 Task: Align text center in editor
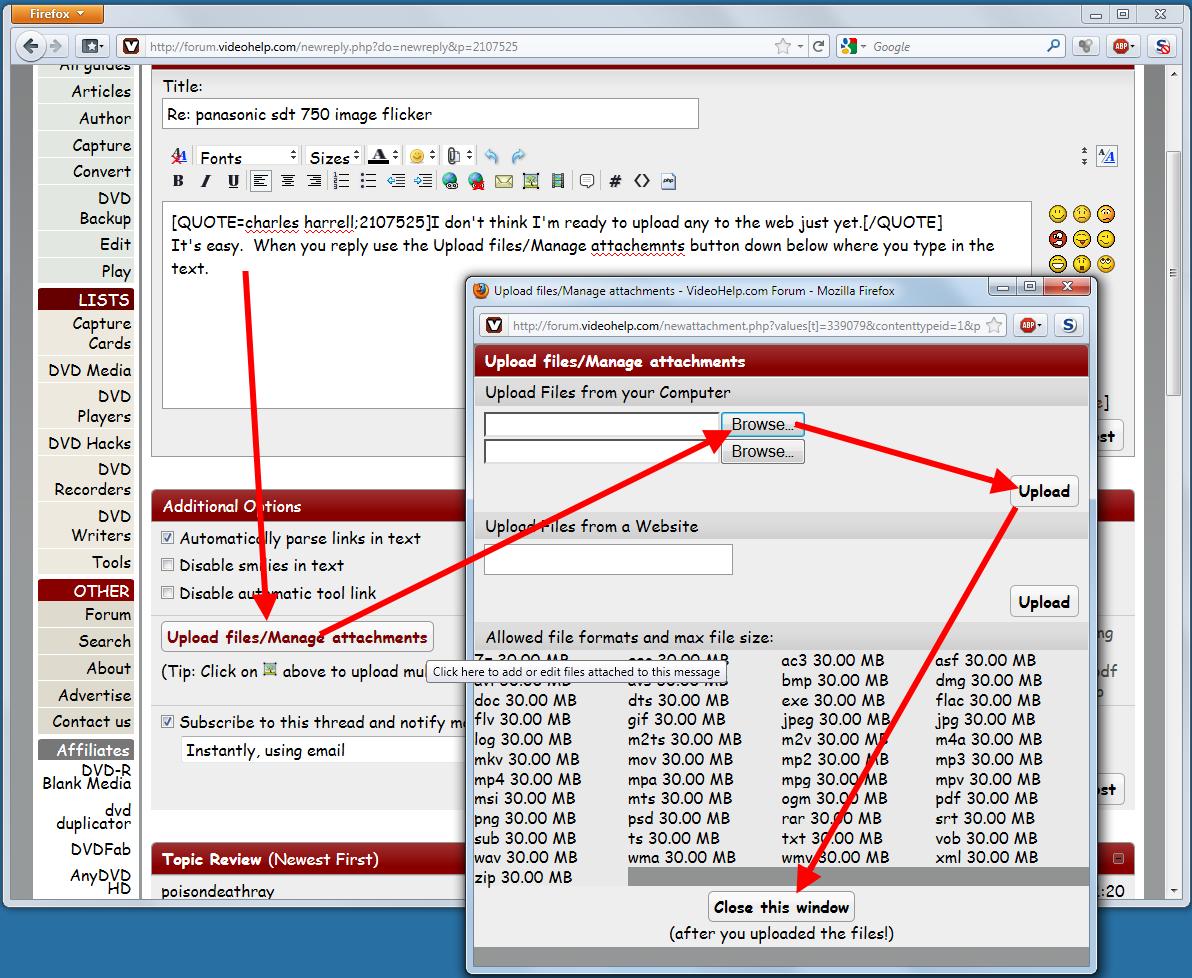click(x=287, y=181)
